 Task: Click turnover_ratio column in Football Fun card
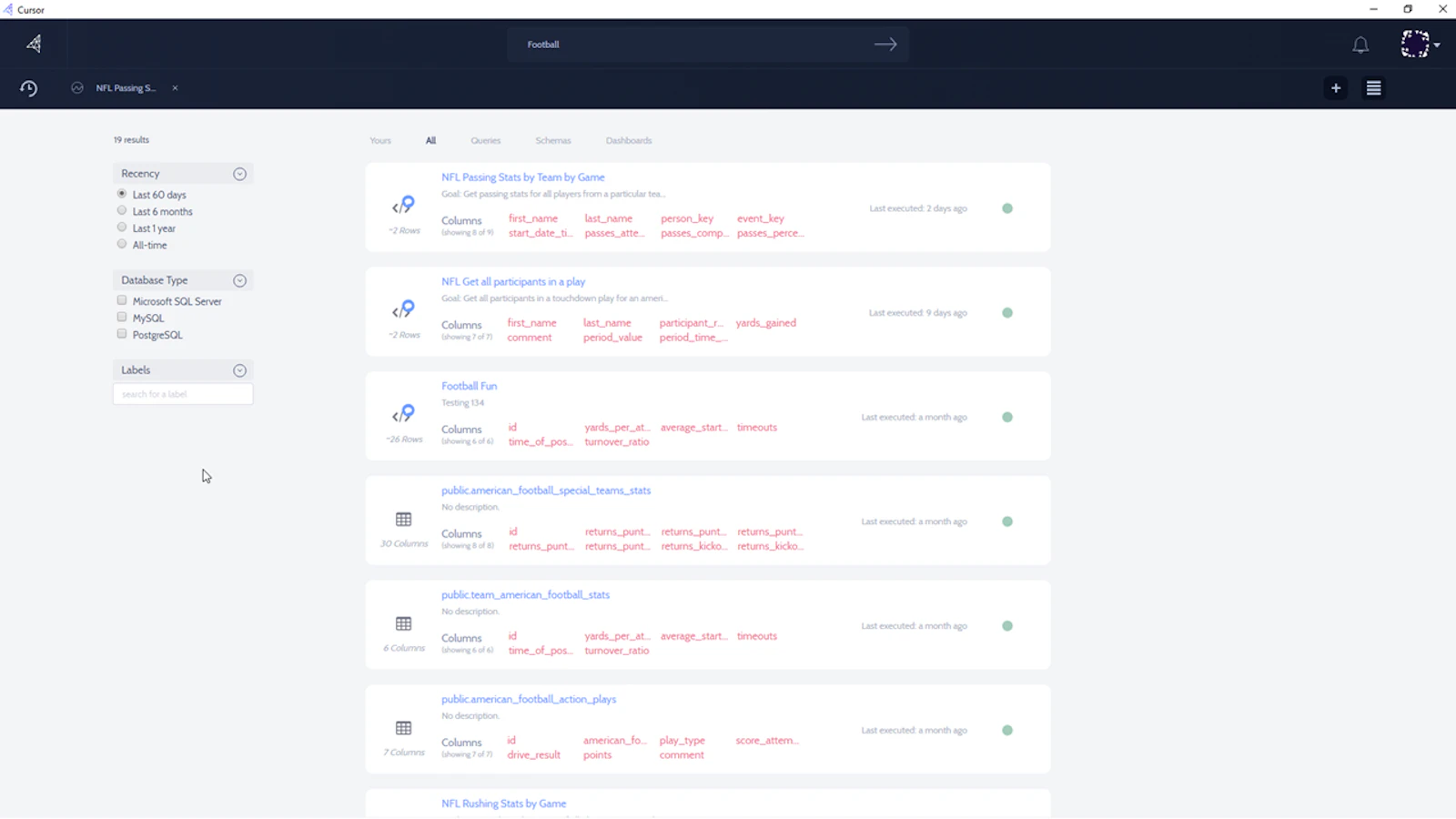(x=617, y=442)
